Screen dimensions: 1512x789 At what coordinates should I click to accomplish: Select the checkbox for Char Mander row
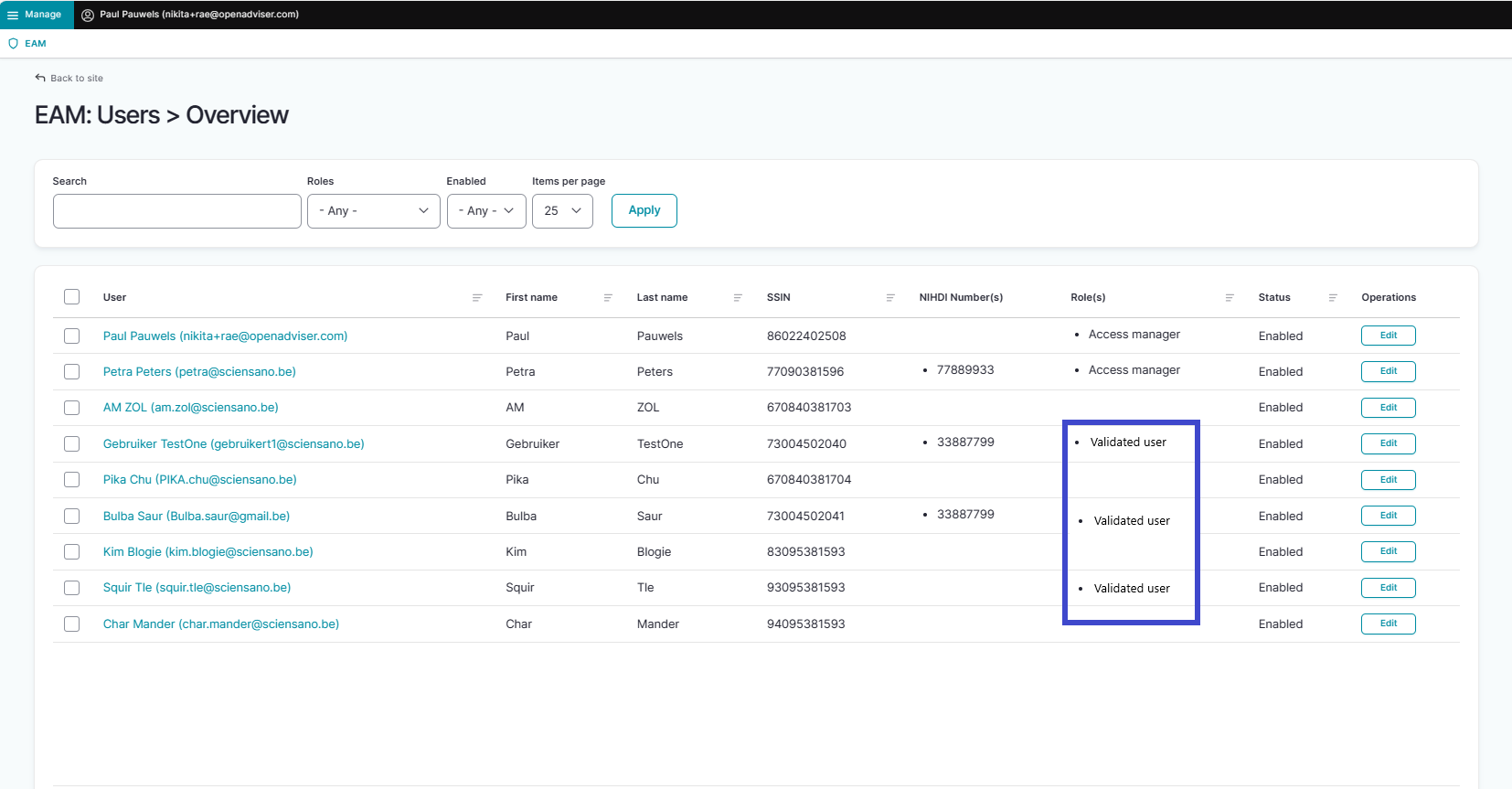point(72,624)
